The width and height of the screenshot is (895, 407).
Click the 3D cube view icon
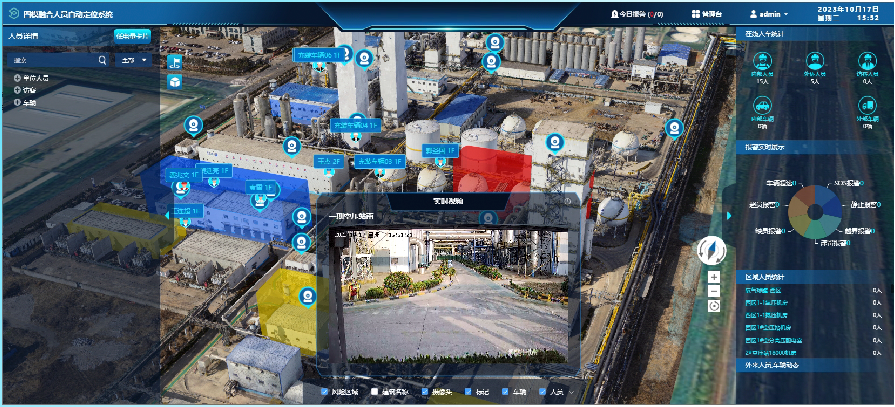tap(175, 80)
